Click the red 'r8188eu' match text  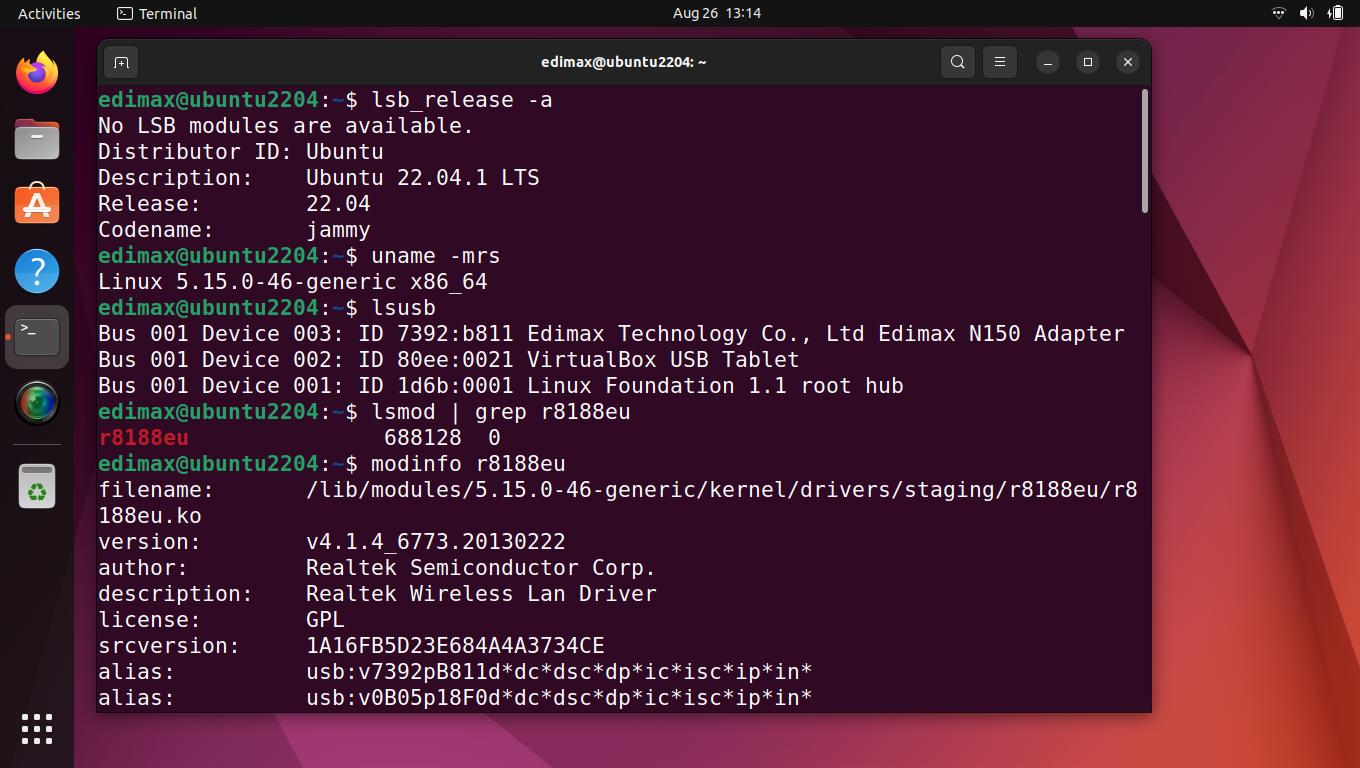pyautogui.click(x=143, y=438)
